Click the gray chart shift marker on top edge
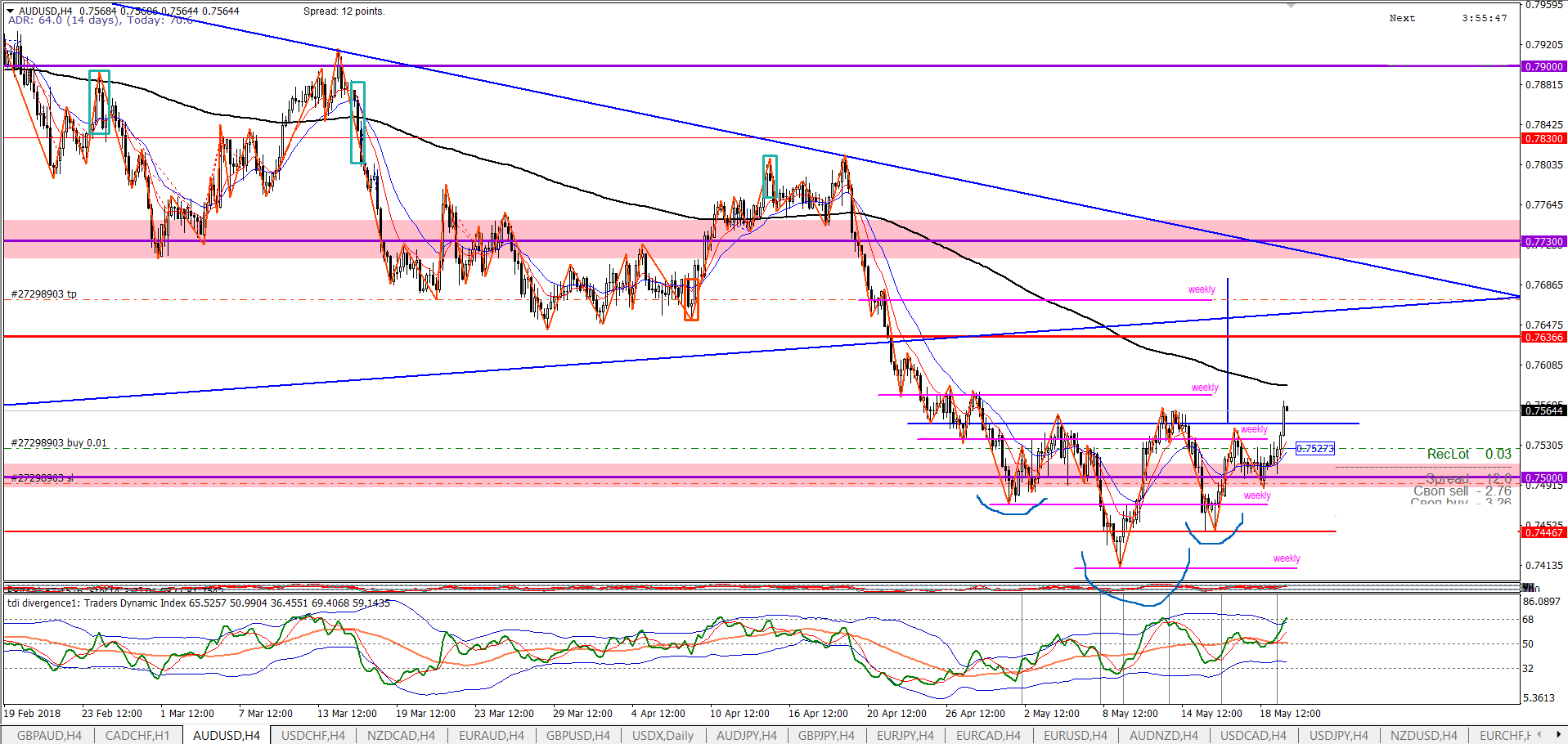The width and height of the screenshot is (1568, 744). point(1291,5)
